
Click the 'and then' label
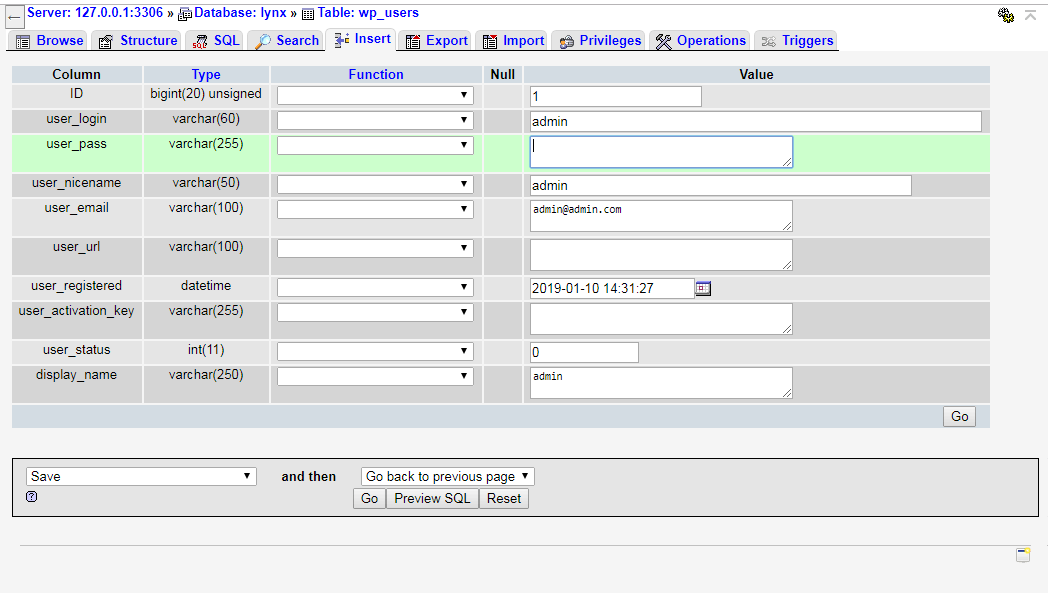tap(309, 477)
